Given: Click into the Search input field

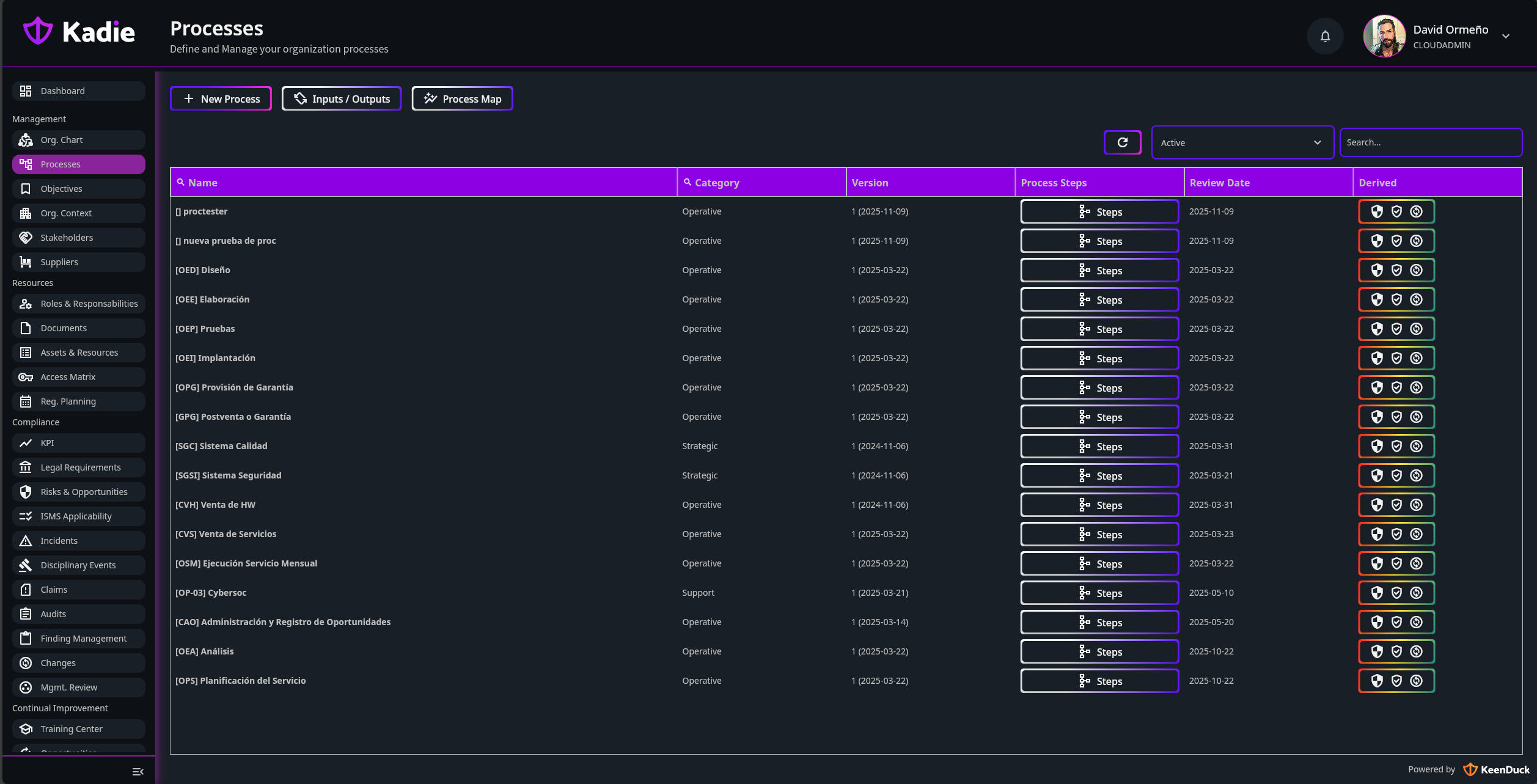Looking at the screenshot, I should pos(1430,142).
